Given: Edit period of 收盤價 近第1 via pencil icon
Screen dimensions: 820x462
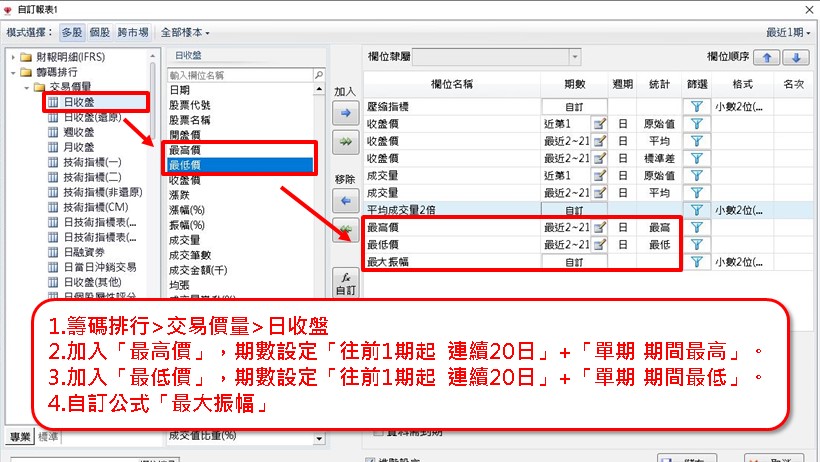Looking at the screenshot, I should point(599,124).
